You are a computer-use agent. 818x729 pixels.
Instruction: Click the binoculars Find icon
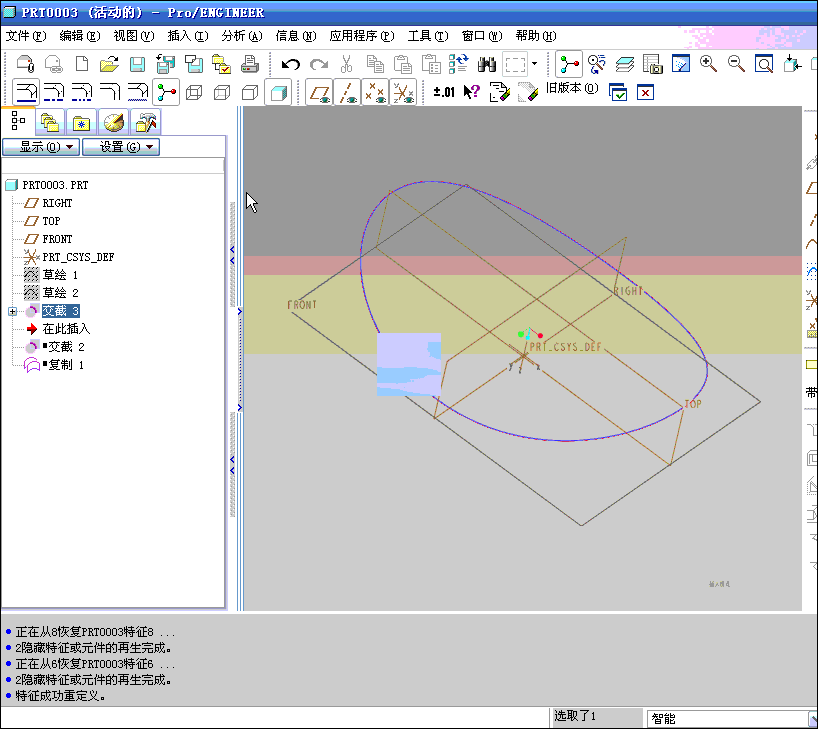[x=488, y=65]
